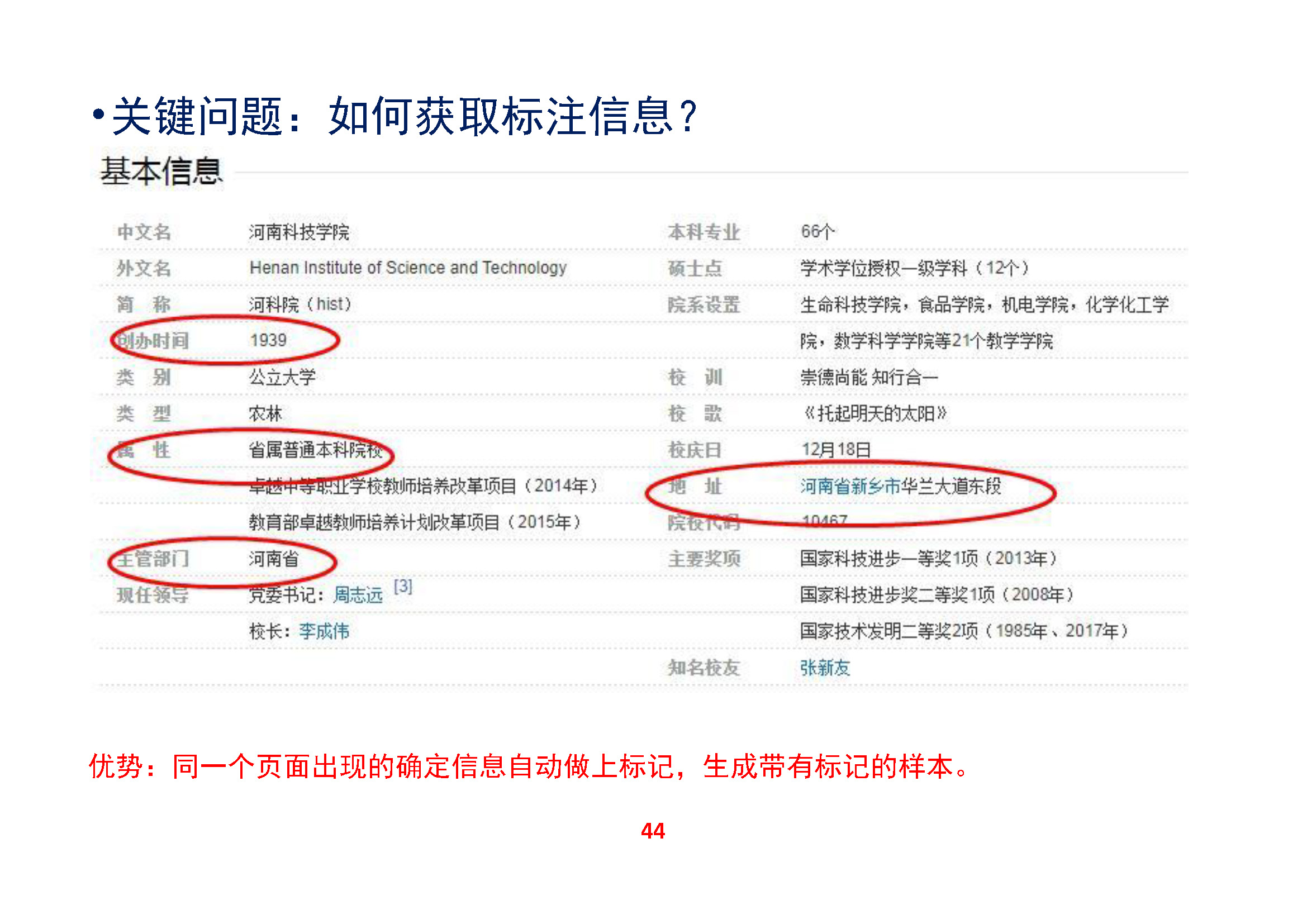Click the 周志远 party secretary link
Viewport: 1307px width, 924px height.
pos(358,595)
